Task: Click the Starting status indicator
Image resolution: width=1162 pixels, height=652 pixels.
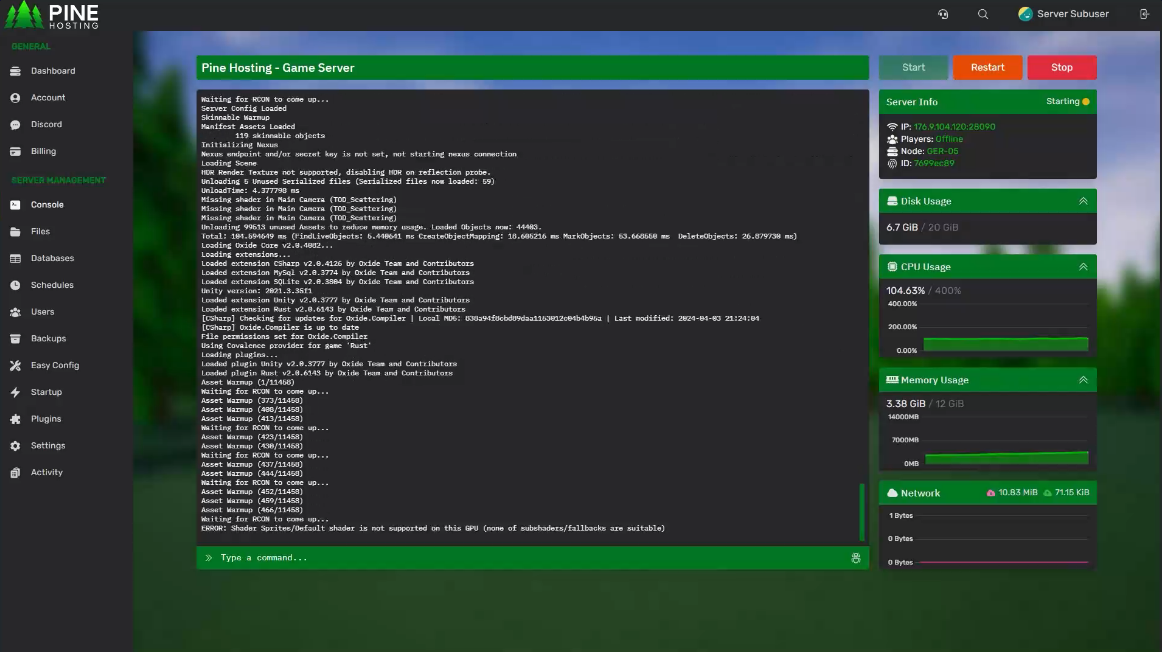Action: point(1068,102)
